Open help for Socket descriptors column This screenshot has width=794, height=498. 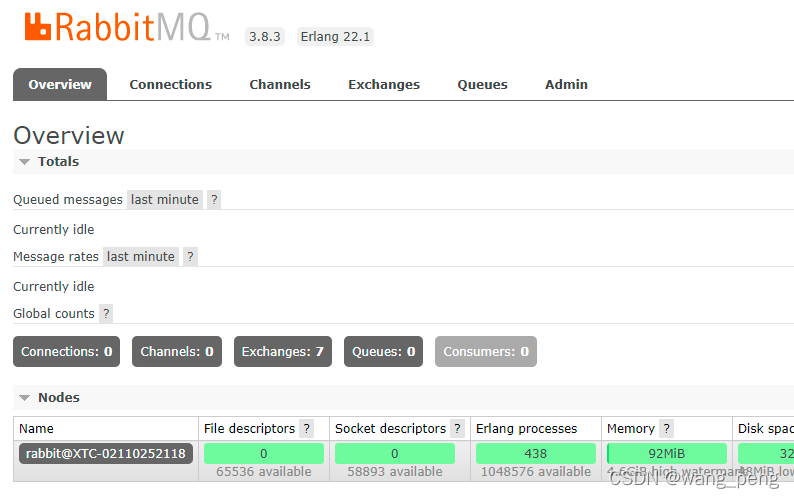pyautogui.click(x=457, y=429)
